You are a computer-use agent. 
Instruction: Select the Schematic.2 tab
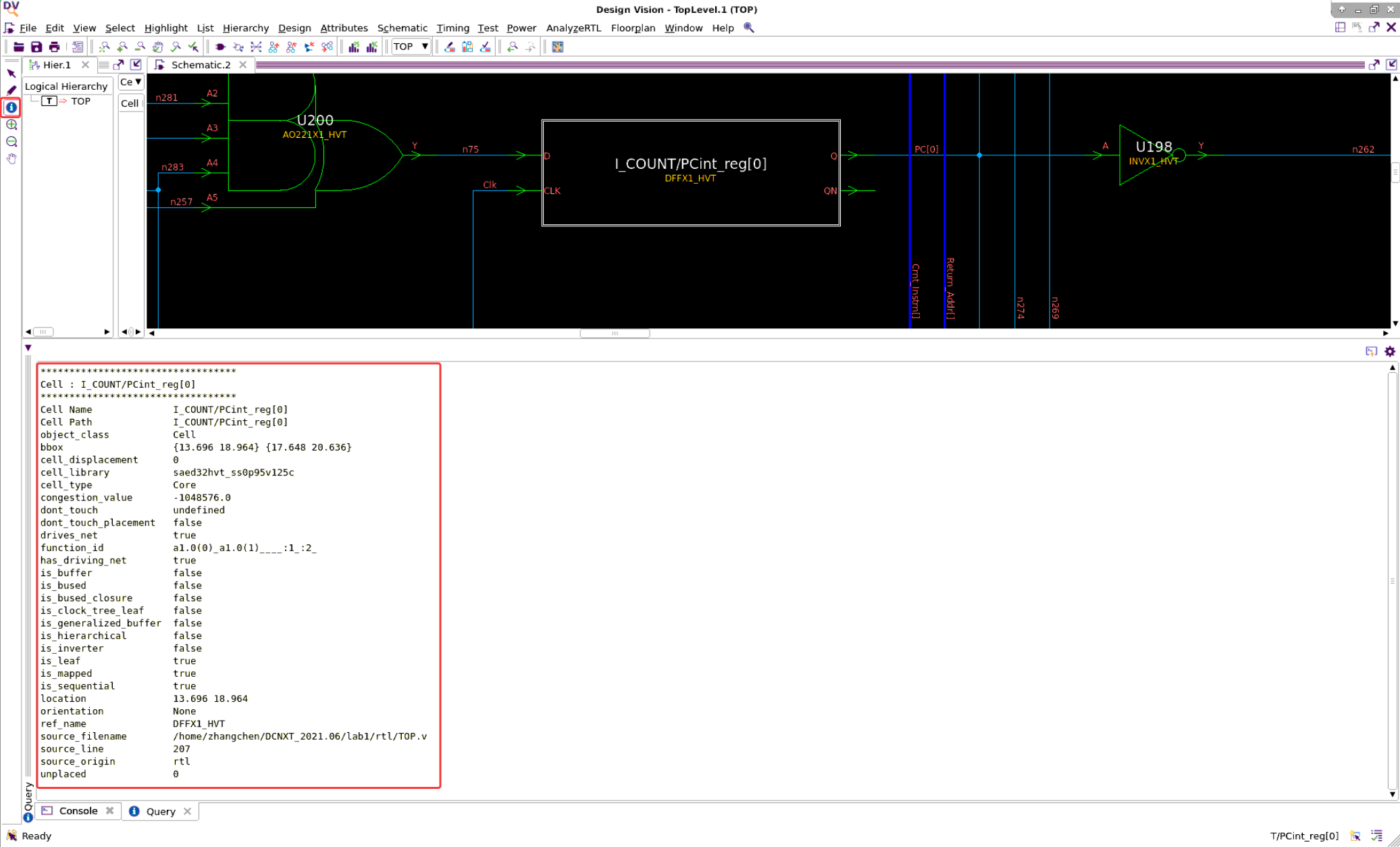(x=201, y=65)
